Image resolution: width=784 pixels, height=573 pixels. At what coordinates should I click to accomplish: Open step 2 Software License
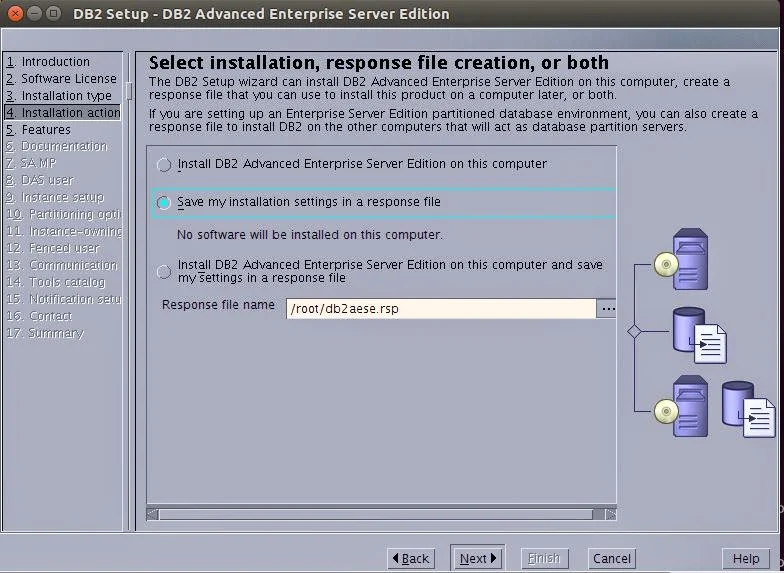point(61,78)
